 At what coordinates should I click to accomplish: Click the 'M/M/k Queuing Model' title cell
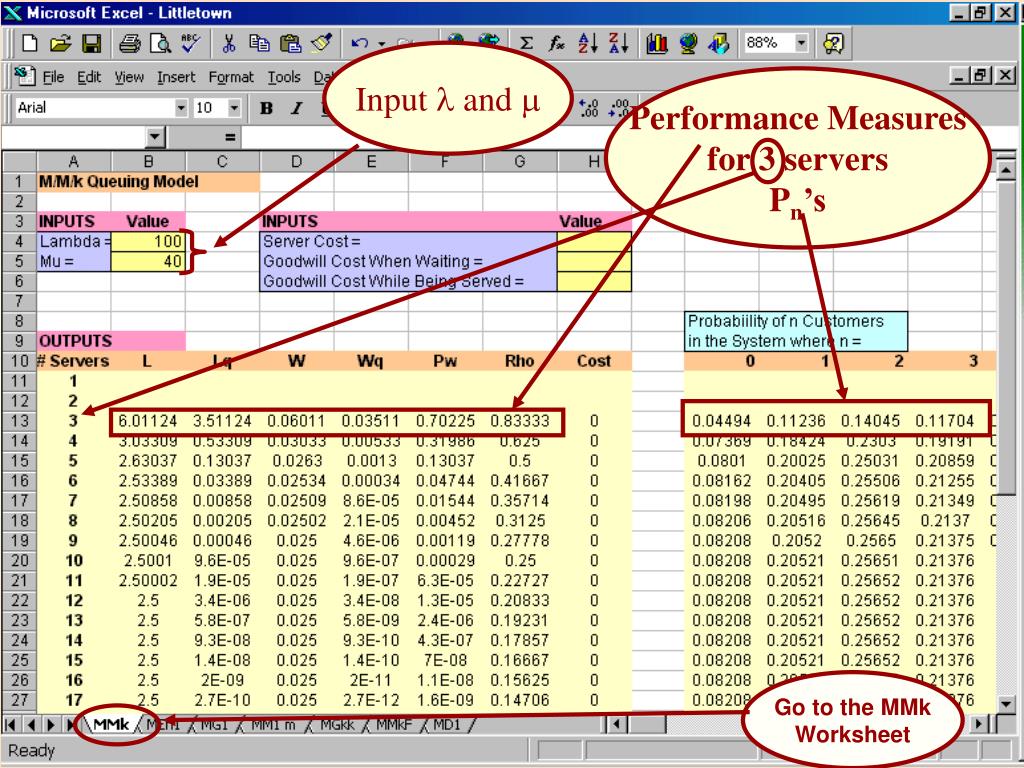148,182
